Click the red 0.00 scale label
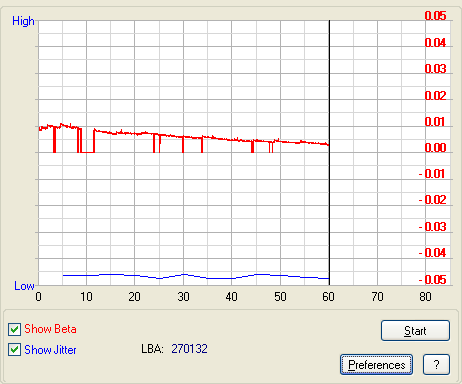Image resolution: width=462 pixels, height=384 pixels. coord(435,148)
